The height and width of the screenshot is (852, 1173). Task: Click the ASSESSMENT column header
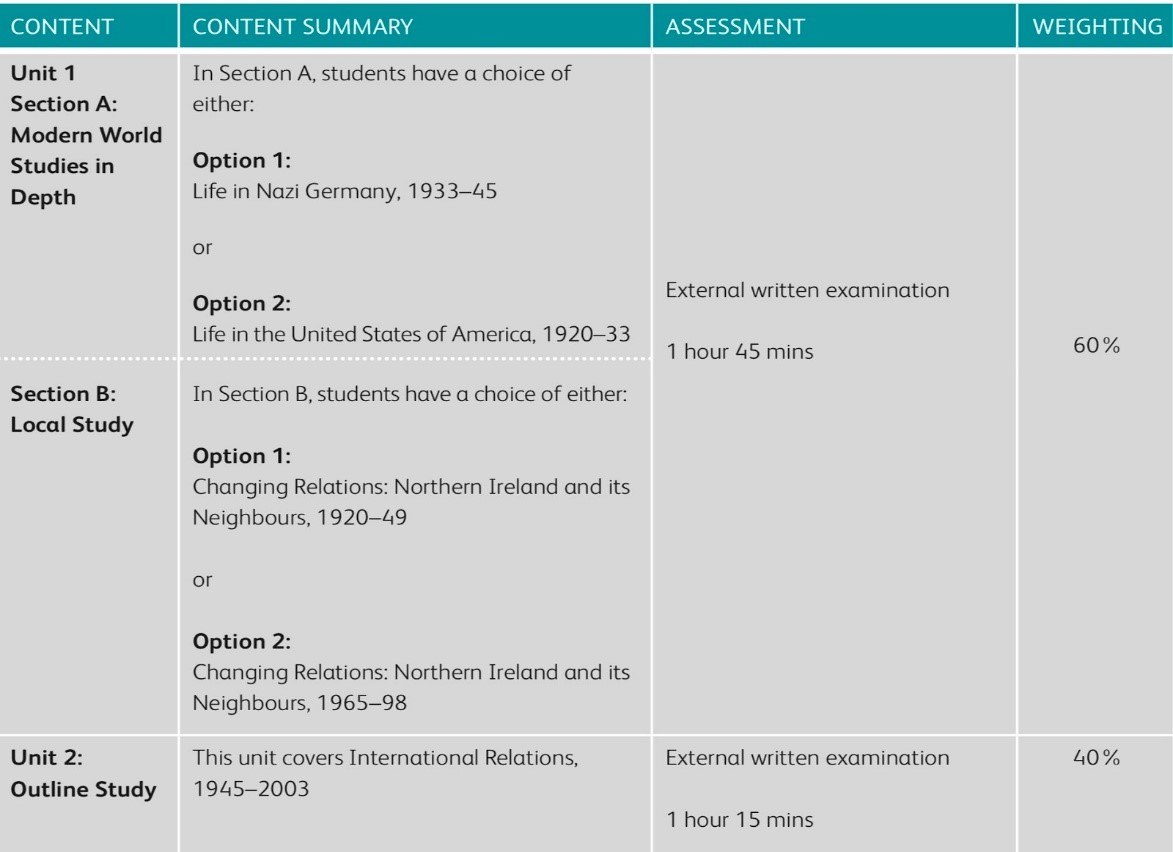[x=734, y=27]
